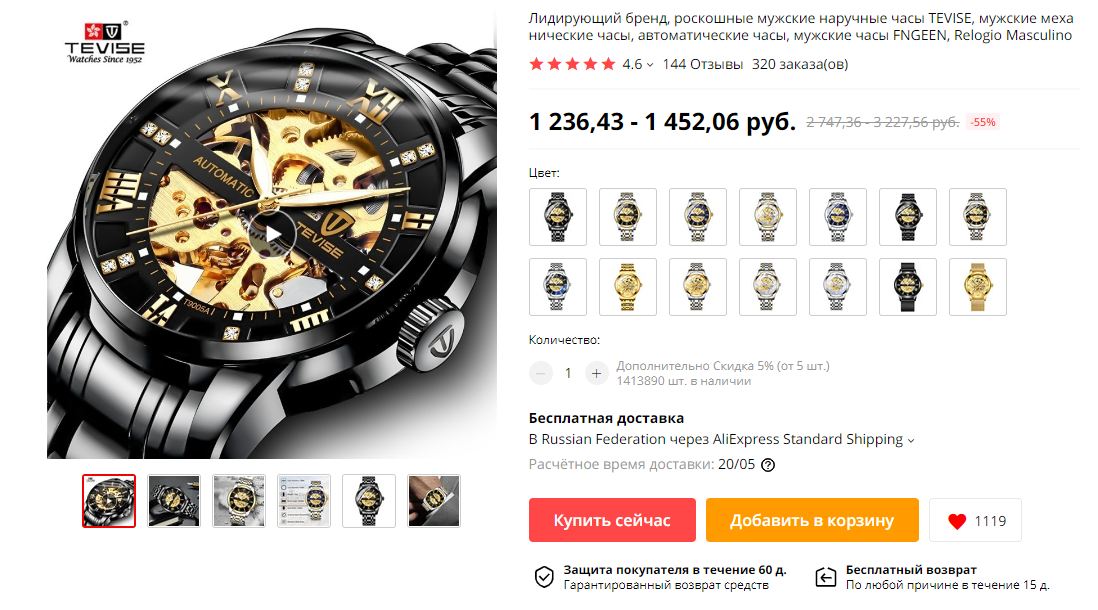Open the second gallery thumbnail
Viewport: 1098px width, 610px height.
(x=174, y=501)
